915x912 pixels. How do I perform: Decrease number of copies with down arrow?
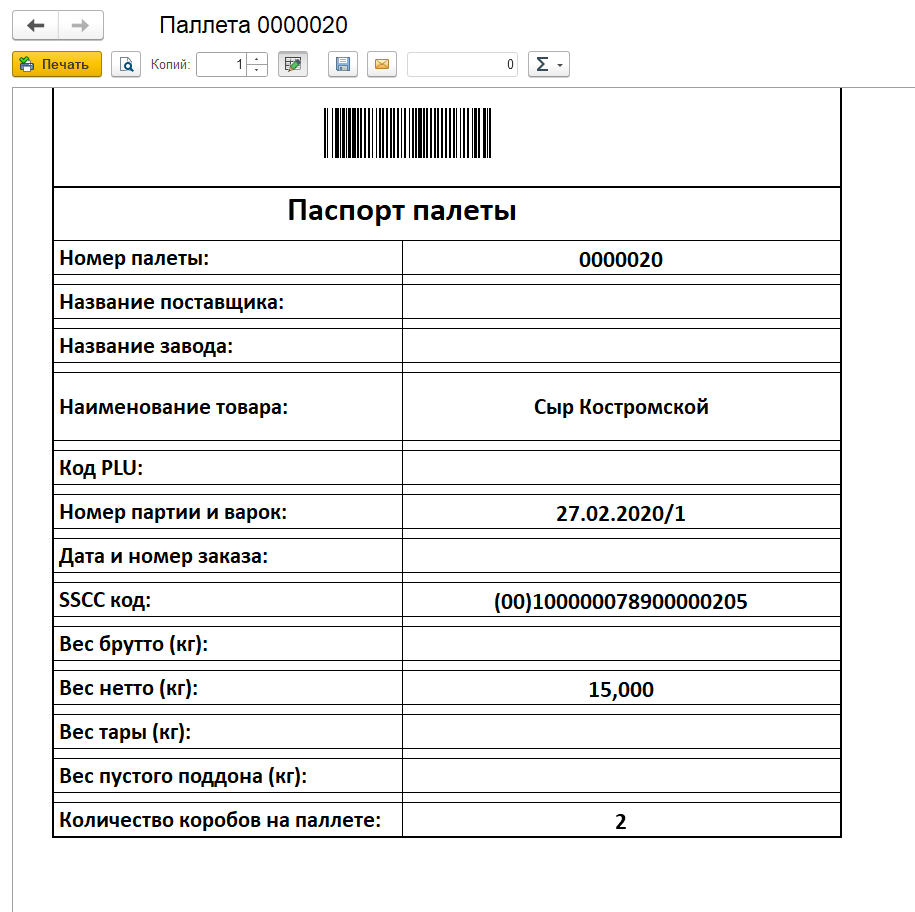(257, 71)
